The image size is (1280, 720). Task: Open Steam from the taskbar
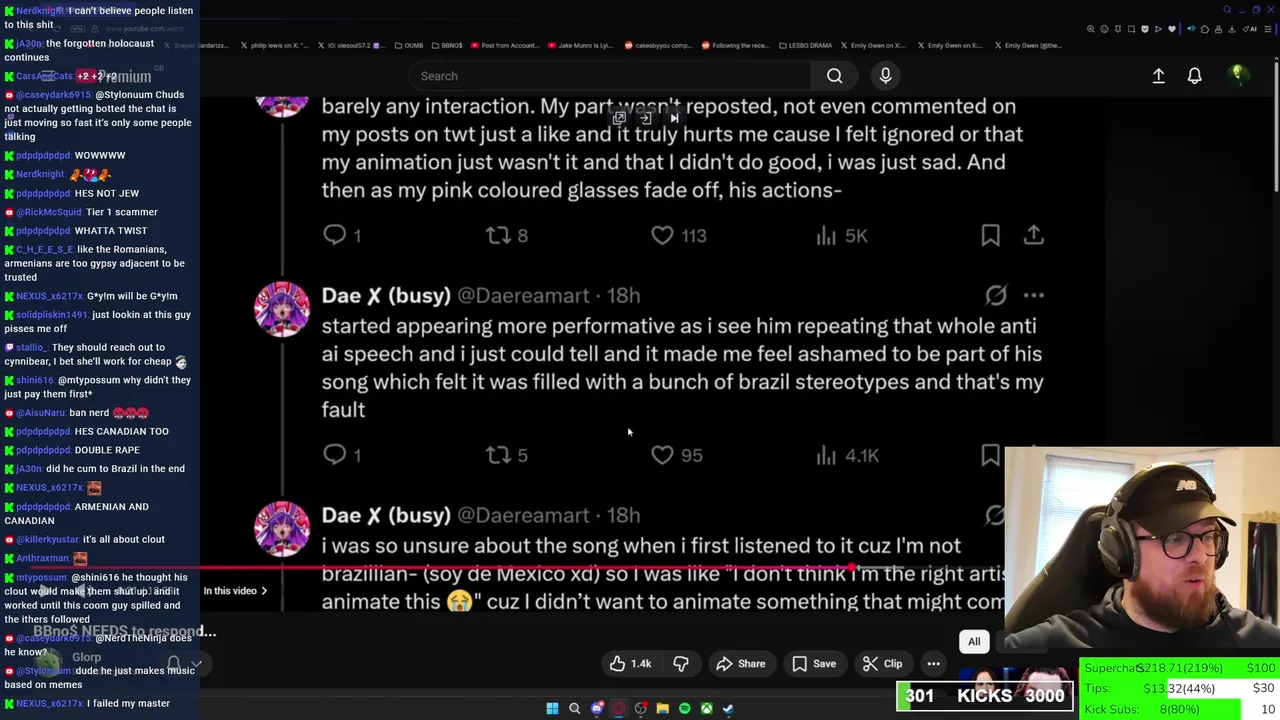tap(728, 709)
